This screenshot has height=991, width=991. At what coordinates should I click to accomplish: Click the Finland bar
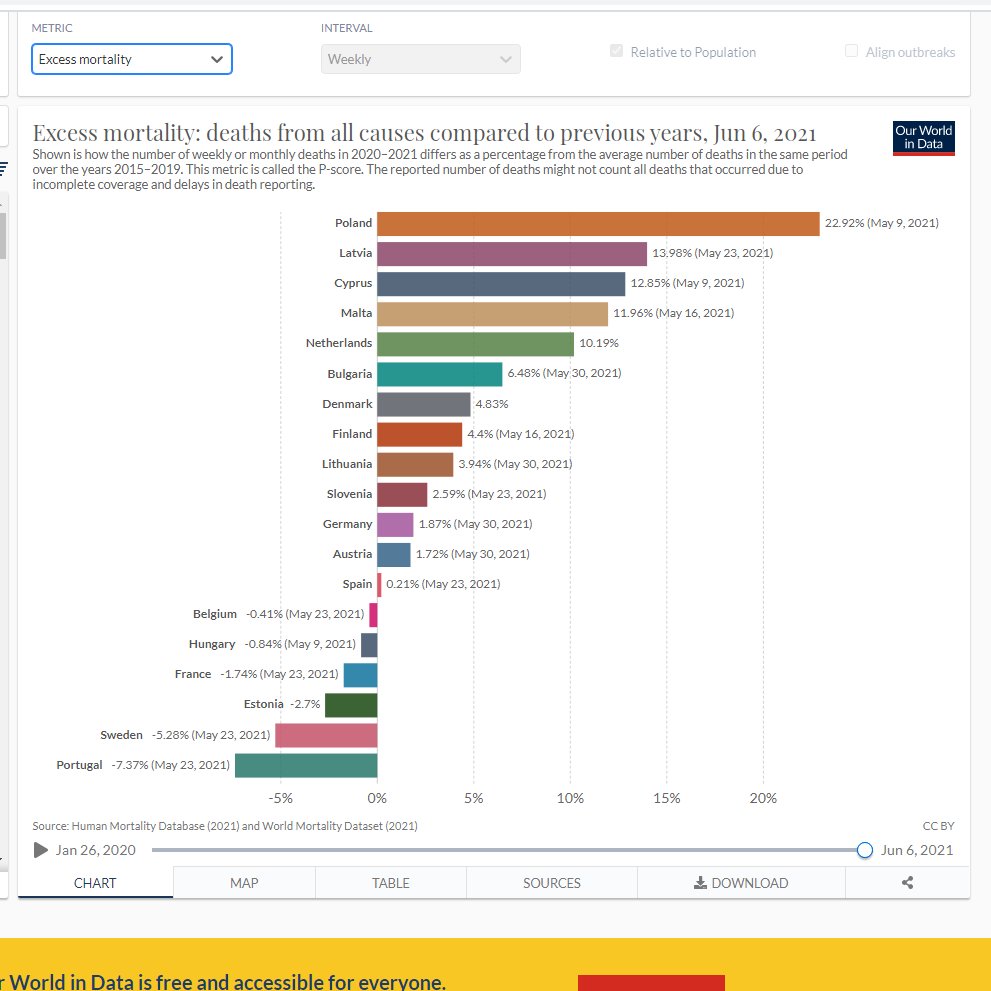pyautogui.click(x=420, y=434)
